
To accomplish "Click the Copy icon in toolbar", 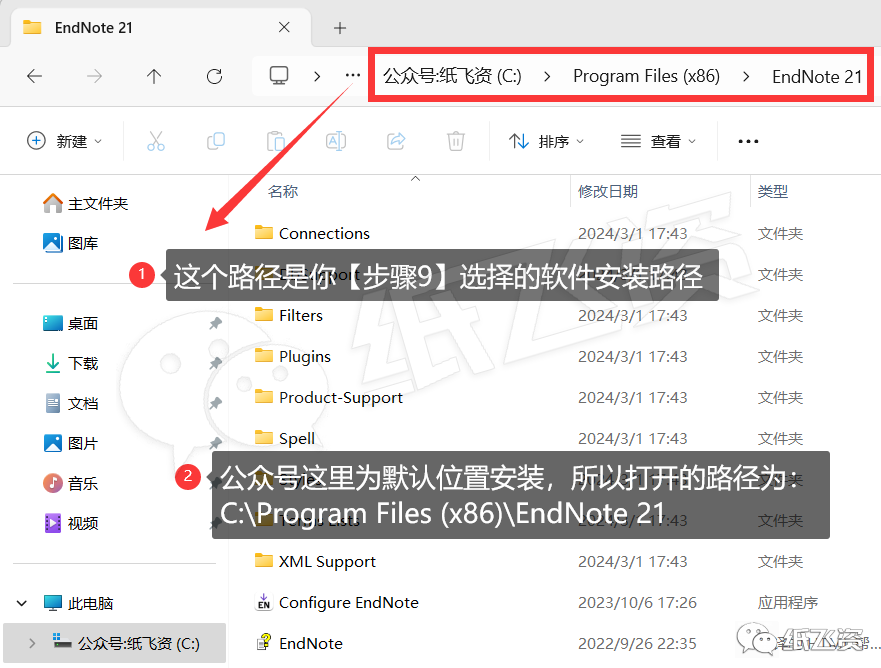I will [216, 141].
